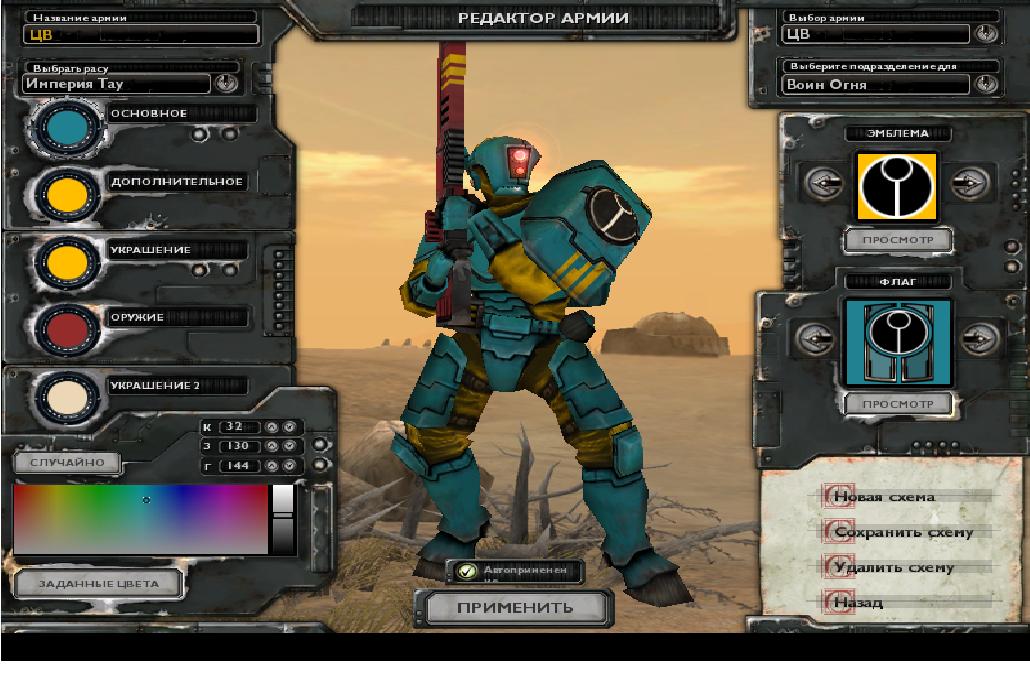Image resolution: width=1030 pixels, height=673 pixels.
Task: Open the unit selection dropdown arrow
Action: [x=985, y=84]
